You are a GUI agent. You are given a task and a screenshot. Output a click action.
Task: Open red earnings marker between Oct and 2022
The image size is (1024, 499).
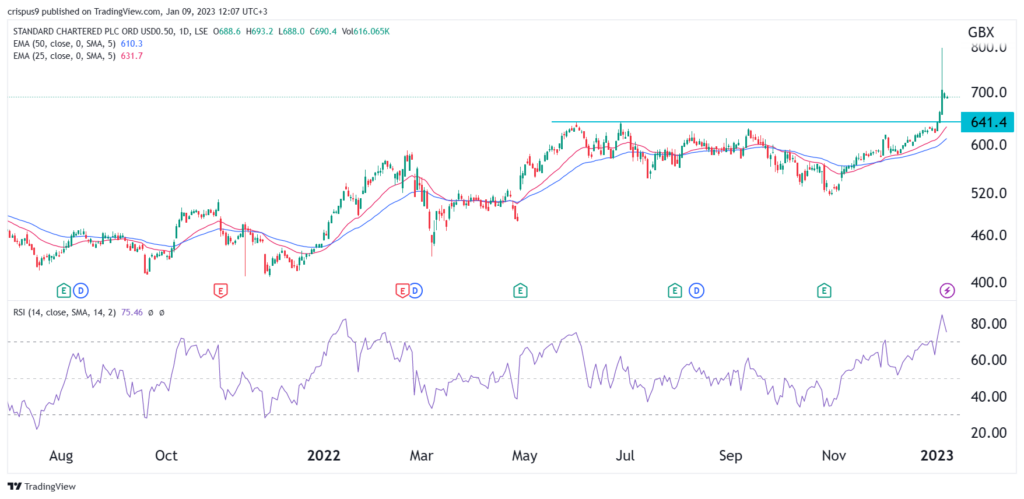[x=220, y=290]
